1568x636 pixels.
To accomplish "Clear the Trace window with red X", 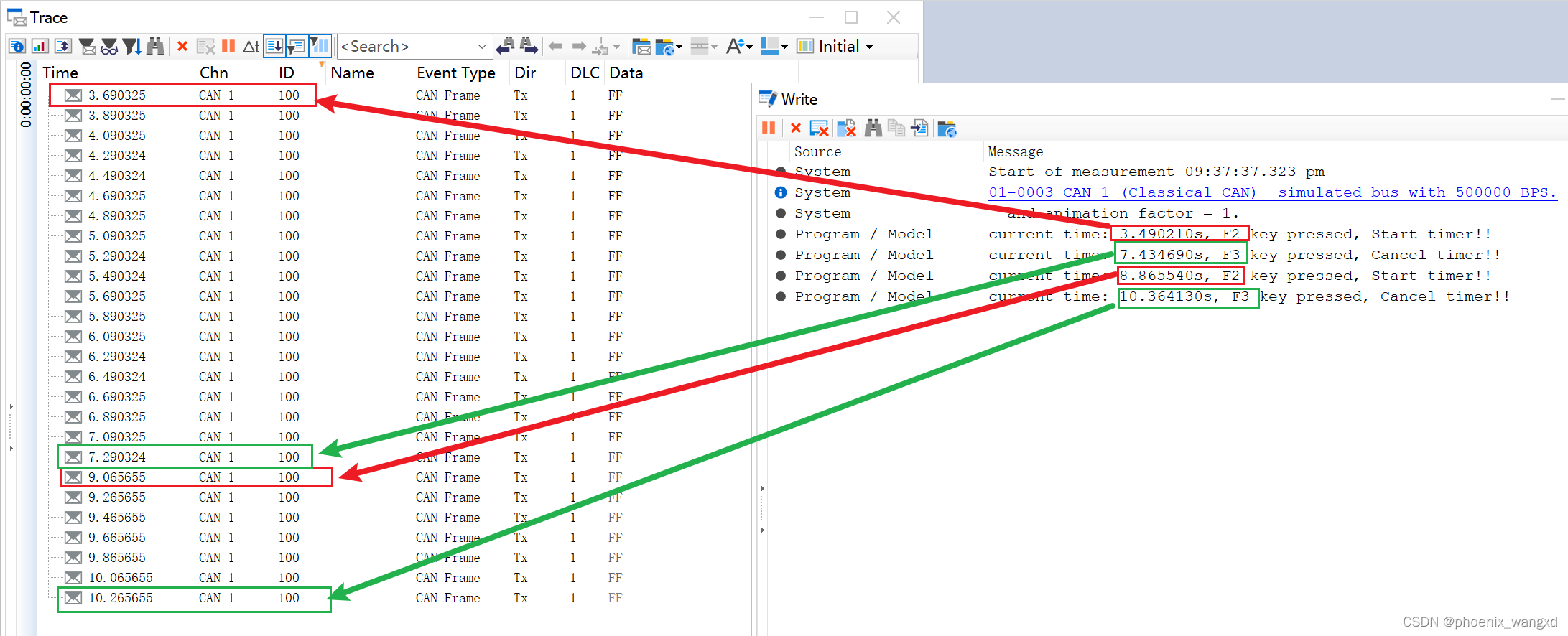I will (182, 47).
